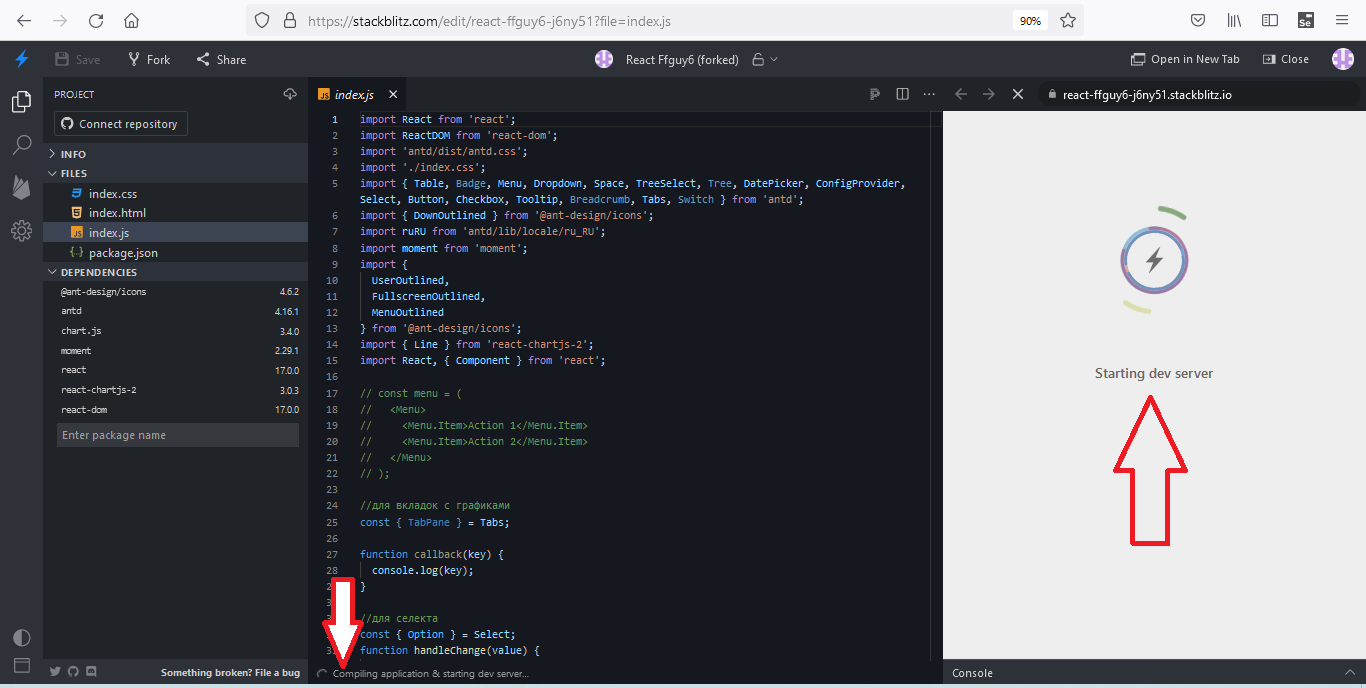Viewport: 1366px width, 688px height.
Task: Open the Search icon in sidebar
Action: coord(21,145)
